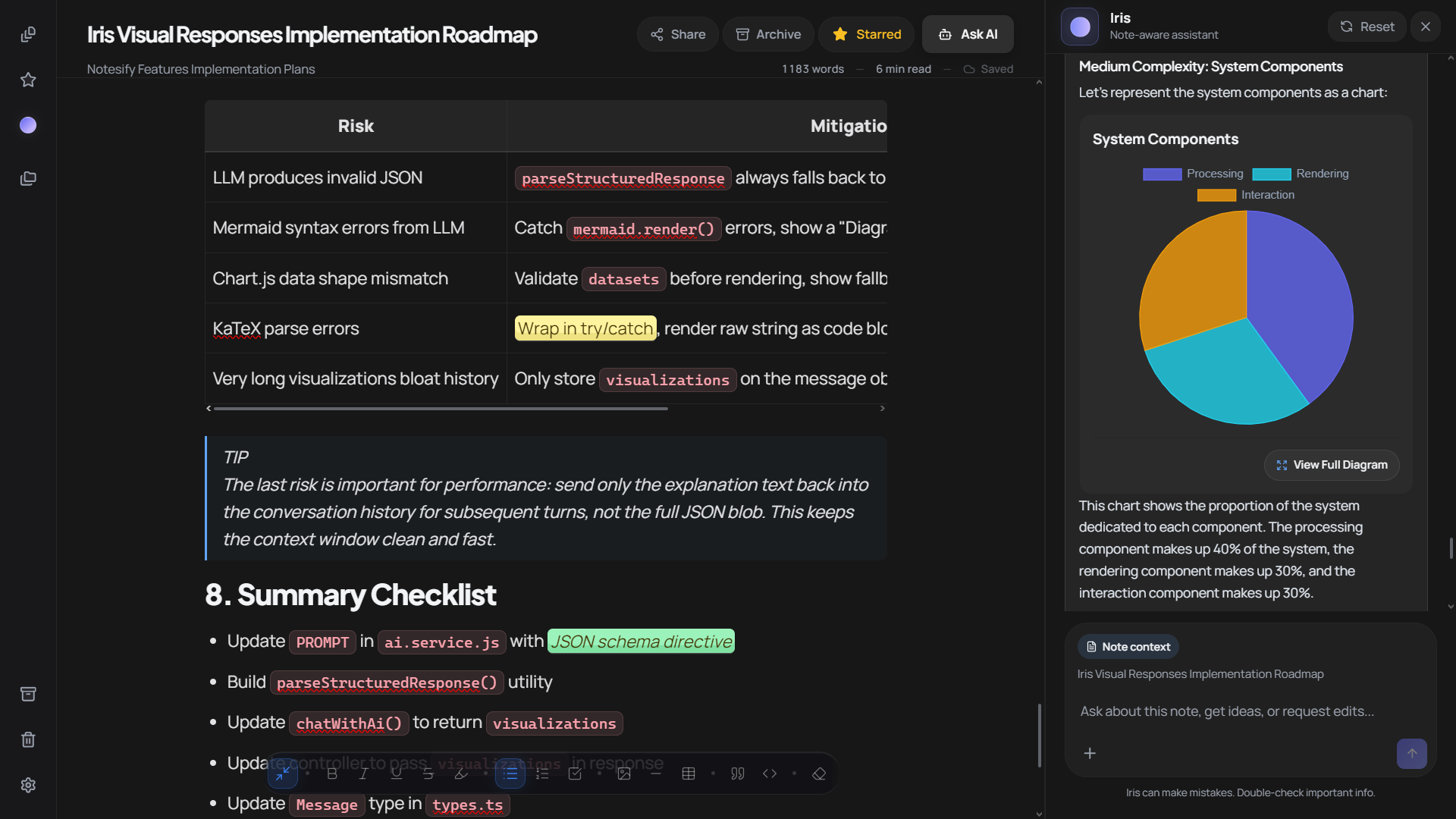Toggle Processing legend in chart

(x=1193, y=174)
